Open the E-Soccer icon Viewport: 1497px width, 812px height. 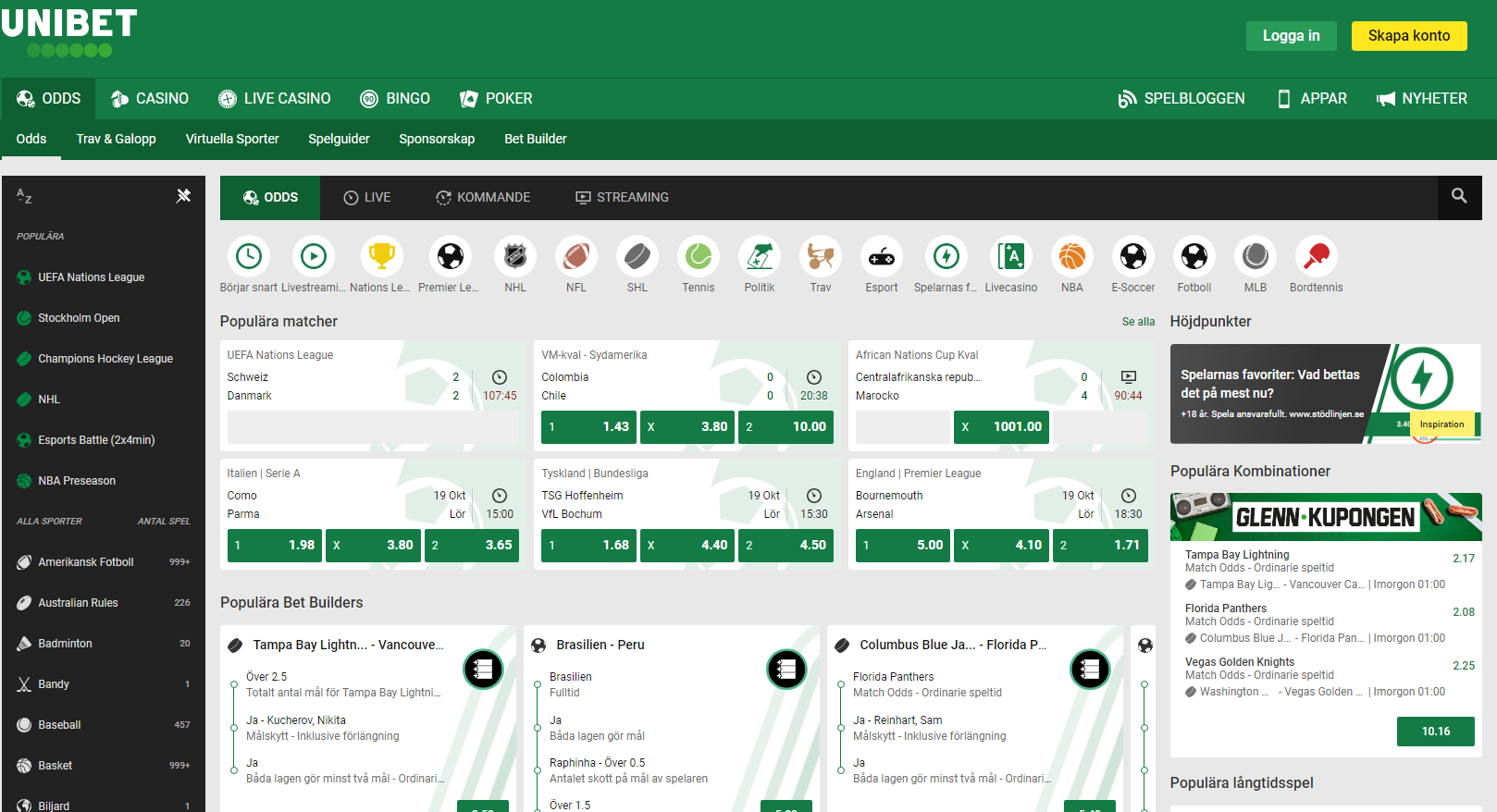point(1133,256)
